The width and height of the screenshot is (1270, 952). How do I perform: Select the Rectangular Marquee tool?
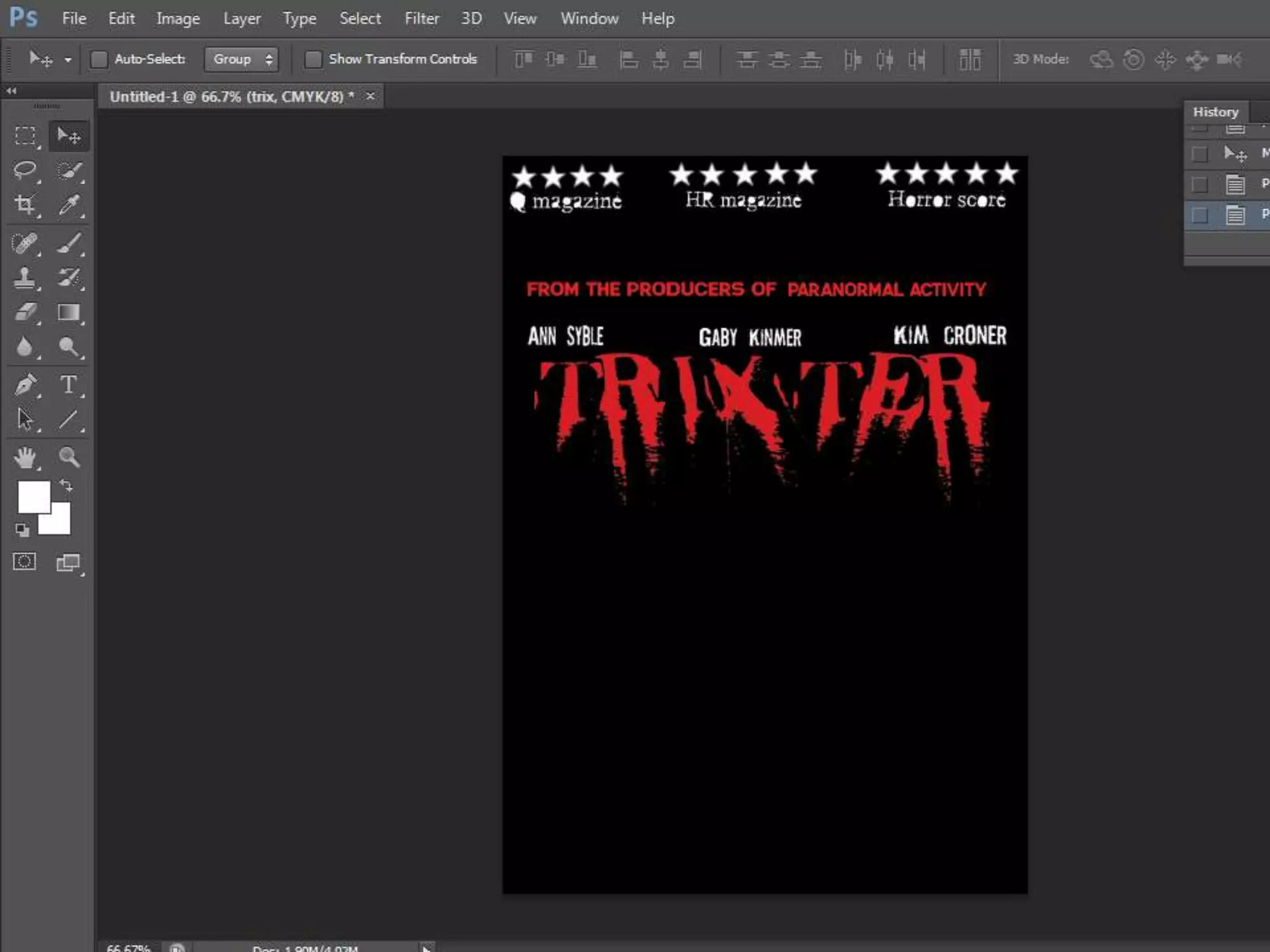[x=25, y=136]
